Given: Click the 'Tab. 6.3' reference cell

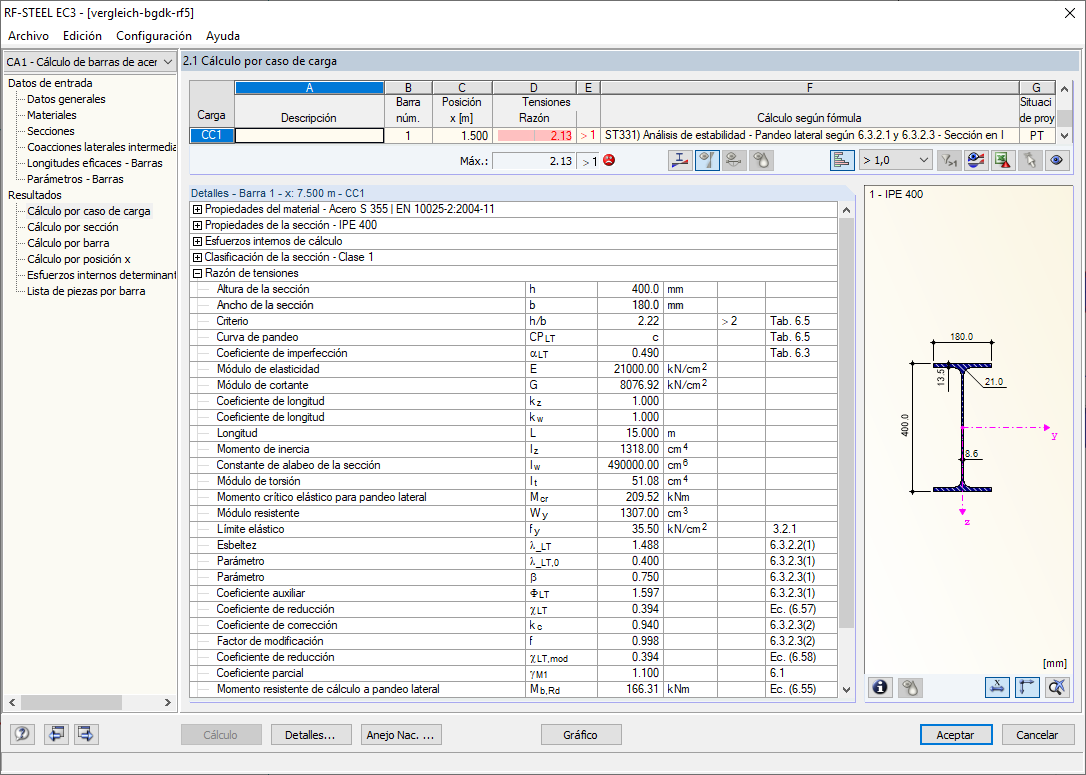Looking at the screenshot, I should [x=801, y=353].
